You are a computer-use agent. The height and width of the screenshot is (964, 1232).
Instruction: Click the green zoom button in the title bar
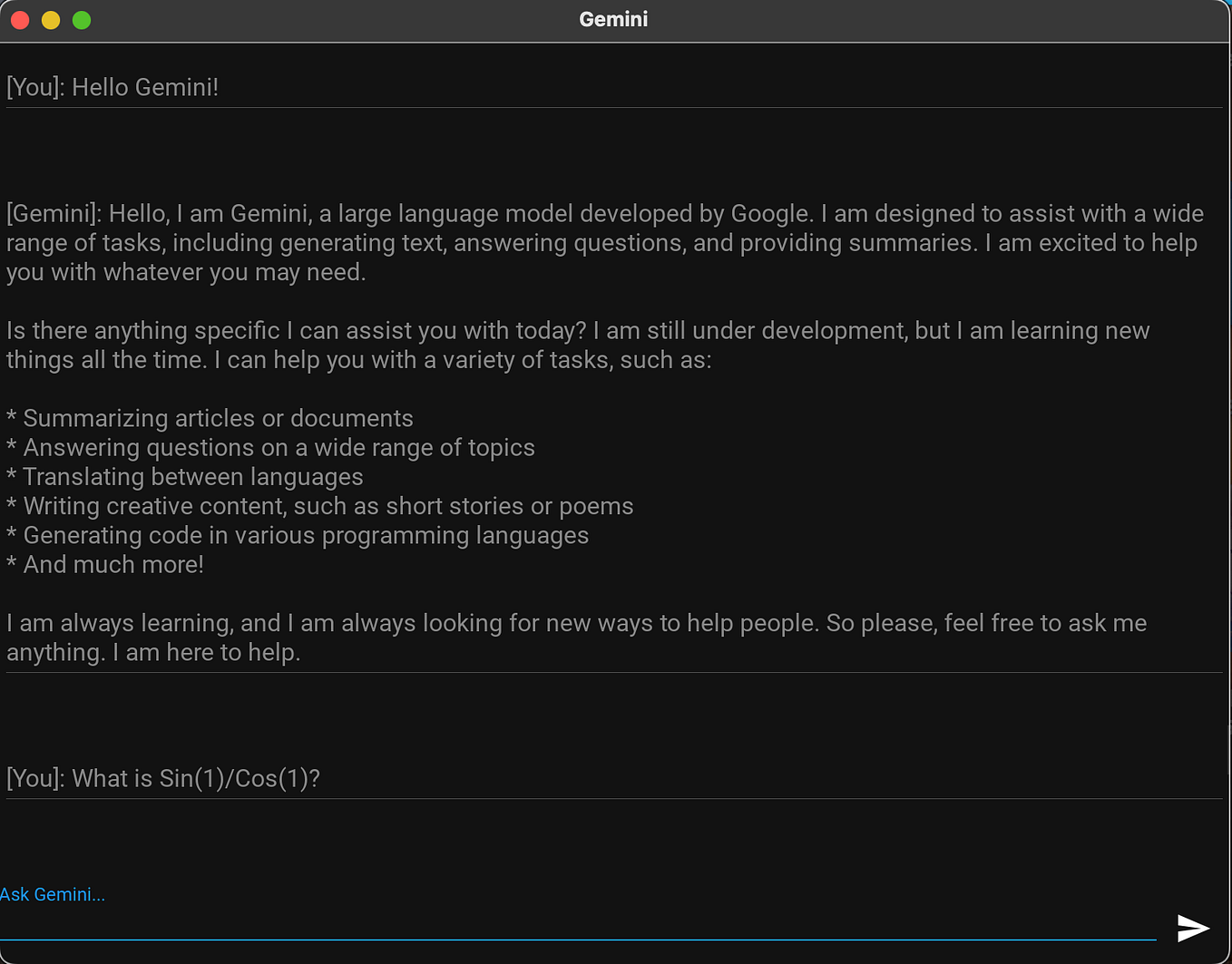point(81,19)
